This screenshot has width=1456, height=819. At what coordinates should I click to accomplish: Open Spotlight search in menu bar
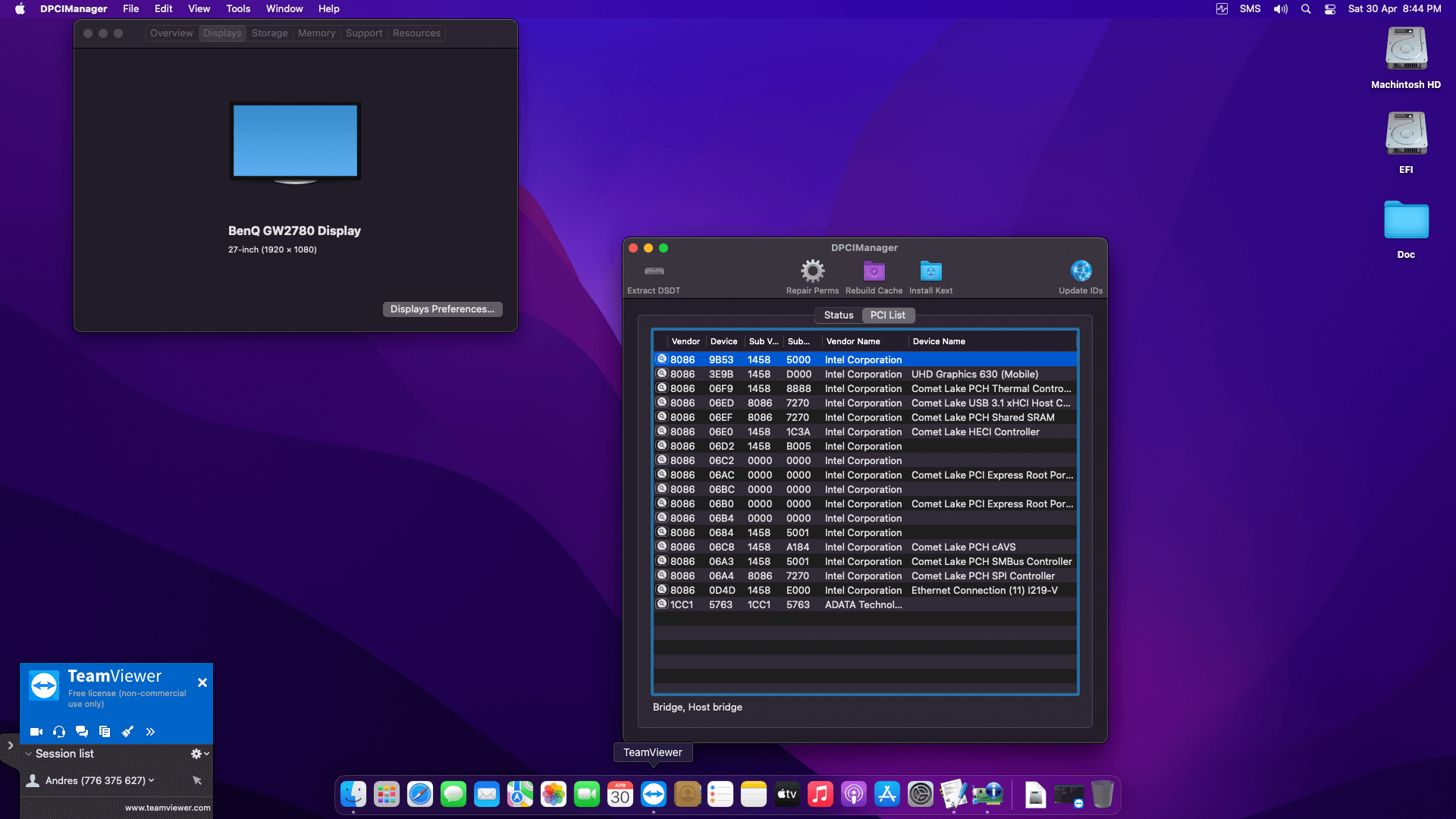coord(1306,9)
